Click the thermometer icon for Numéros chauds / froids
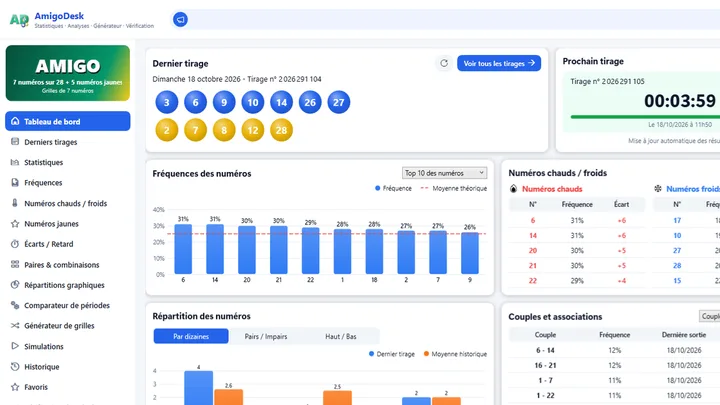This screenshot has width=720, height=405. point(15,203)
